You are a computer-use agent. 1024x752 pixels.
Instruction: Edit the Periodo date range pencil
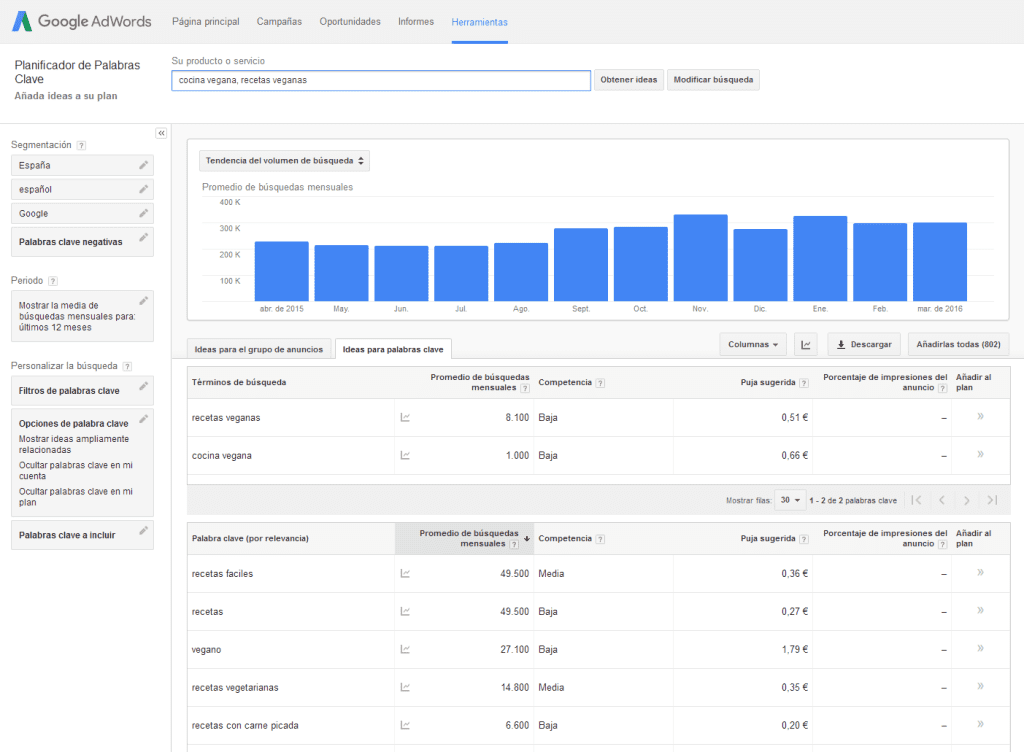(143, 300)
